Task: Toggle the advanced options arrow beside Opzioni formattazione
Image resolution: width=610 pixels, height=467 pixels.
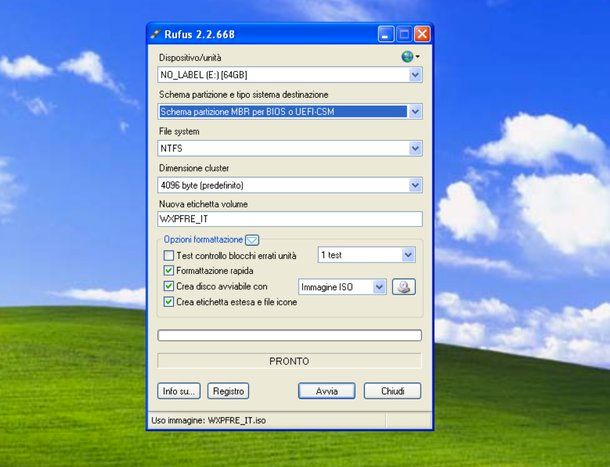Action: (252, 240)
